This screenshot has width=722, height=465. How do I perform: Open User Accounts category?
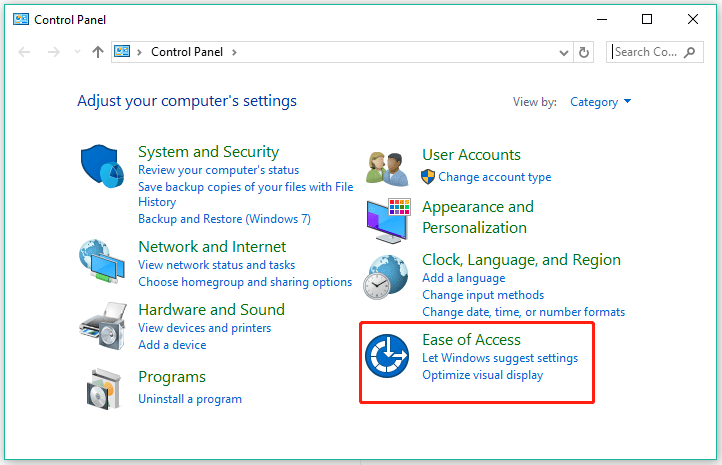point(471,155)
